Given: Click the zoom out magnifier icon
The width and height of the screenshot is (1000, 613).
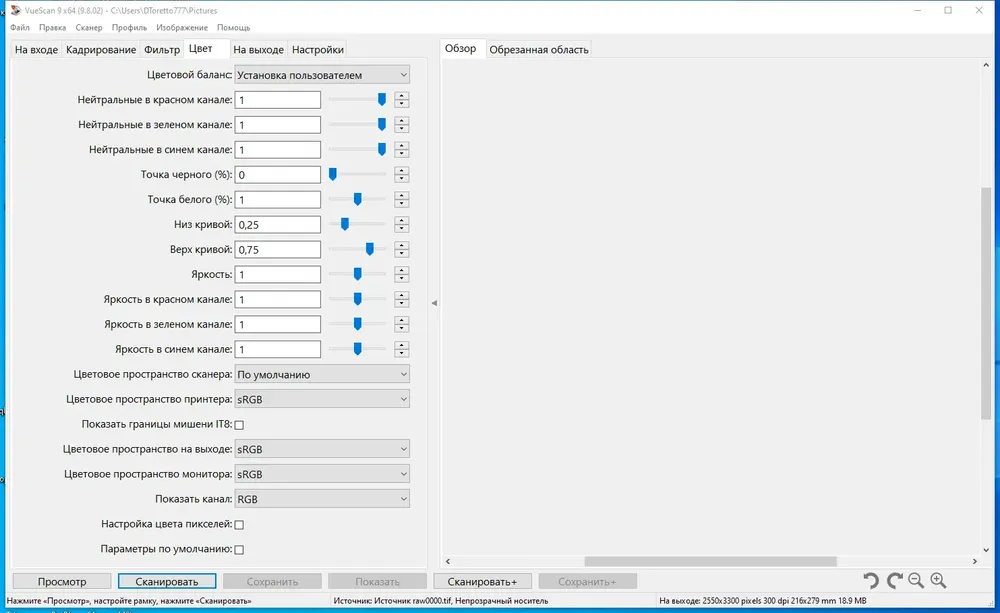Looking at the screenshot, I should point(916,580).
